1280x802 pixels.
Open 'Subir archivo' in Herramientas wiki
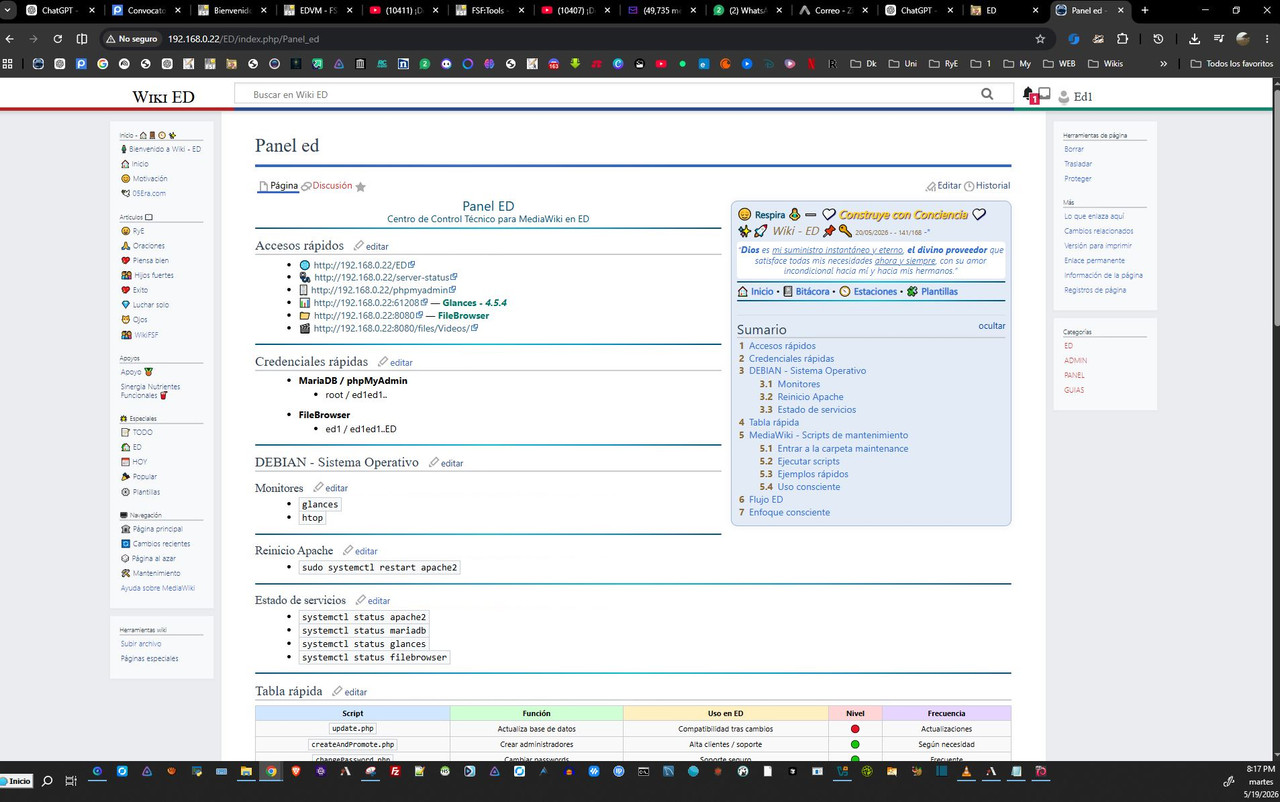(141, 644)
